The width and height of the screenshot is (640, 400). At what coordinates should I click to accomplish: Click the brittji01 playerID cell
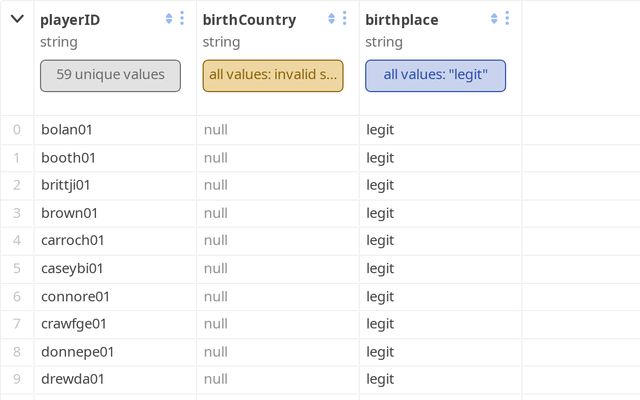[66, 185]
